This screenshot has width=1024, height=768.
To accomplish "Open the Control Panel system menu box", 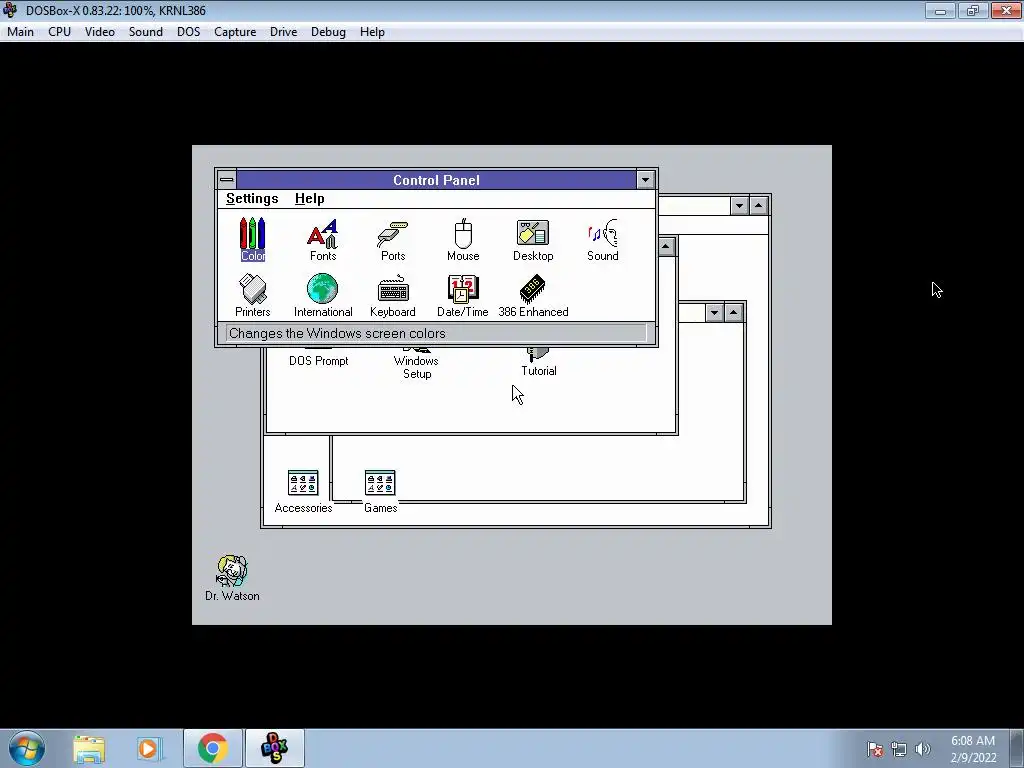I will coord(227,180).
